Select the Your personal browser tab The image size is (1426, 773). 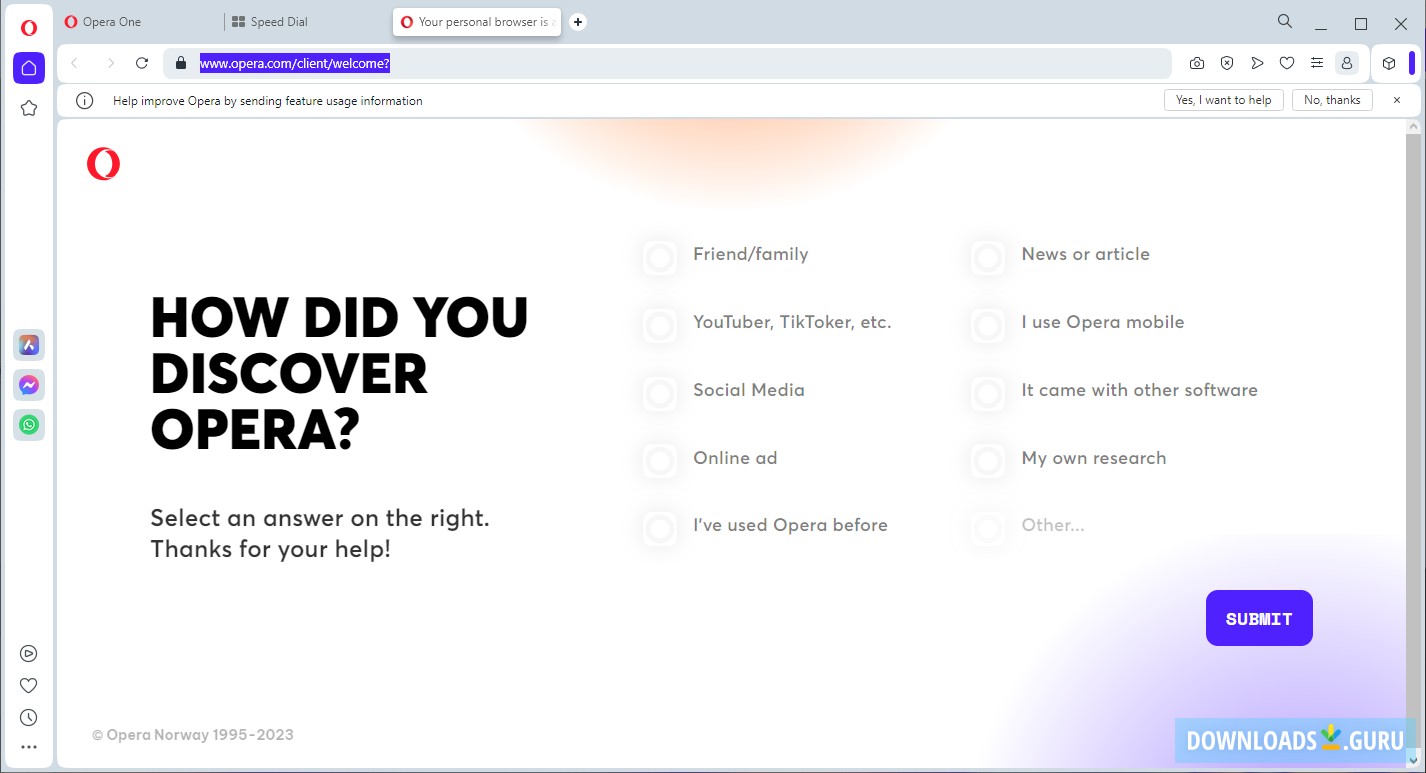coord(477,22)
